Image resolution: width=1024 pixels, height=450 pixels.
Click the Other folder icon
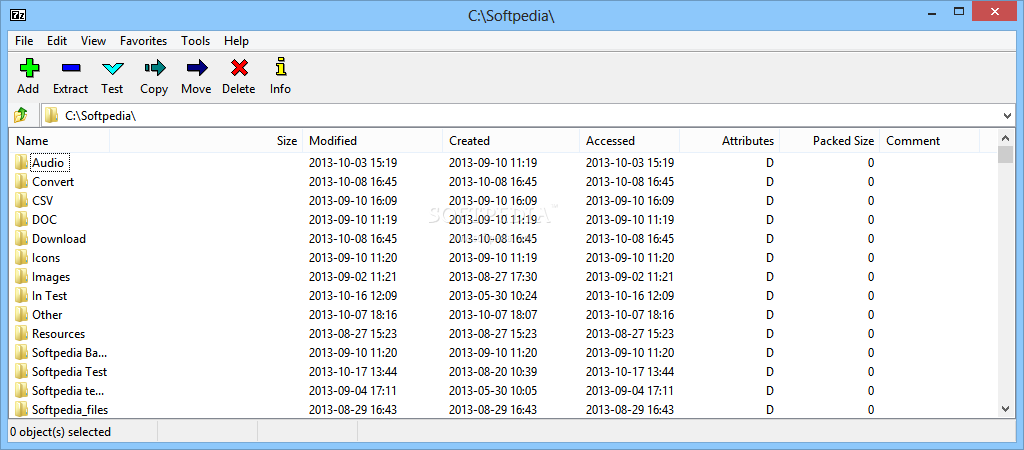[22, 314]
